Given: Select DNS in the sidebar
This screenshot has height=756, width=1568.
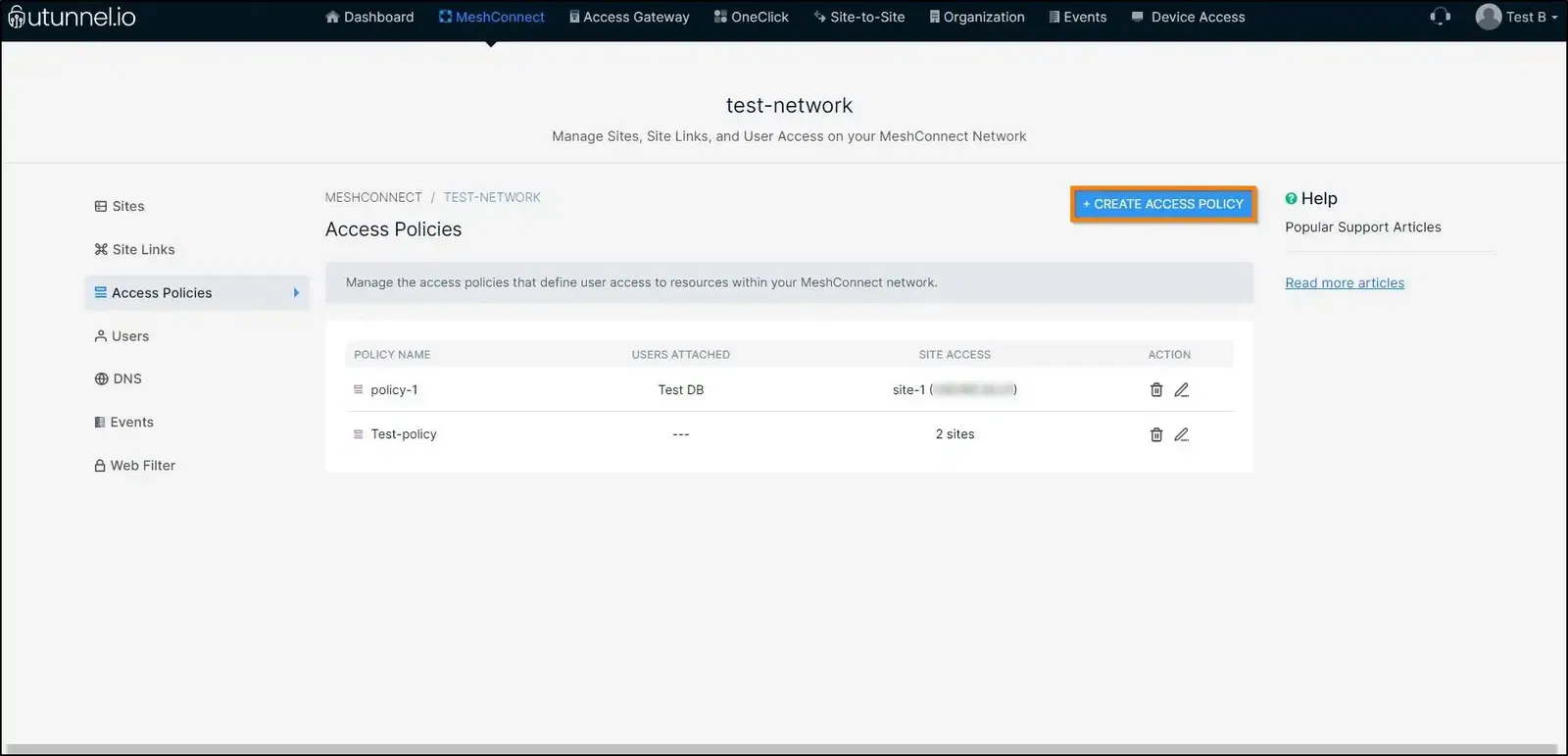Looking at the screenshot, I should [118, 378].
